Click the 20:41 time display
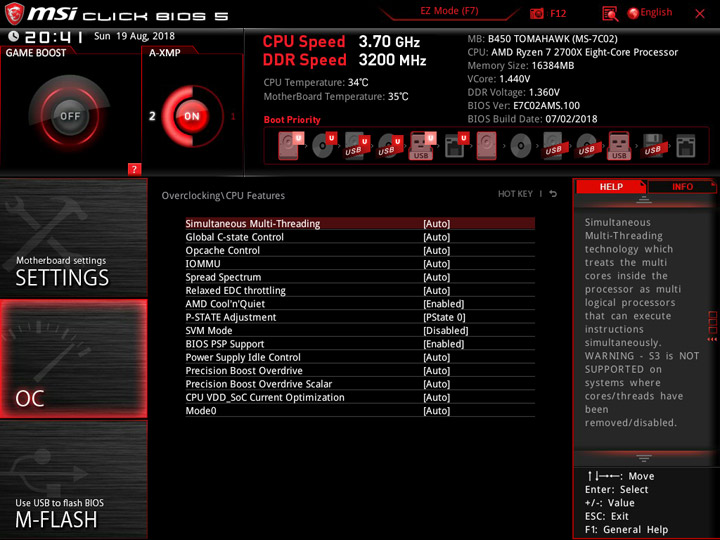The width and height of the screenshot is (720, 540). (x=53, y=37)
